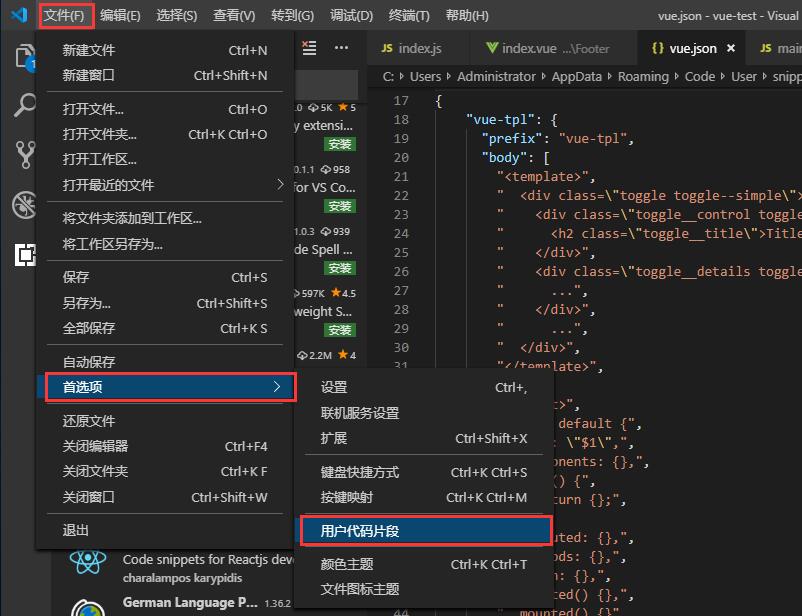
Task: Click 退出 in the file menu
Action: [165, 530]
